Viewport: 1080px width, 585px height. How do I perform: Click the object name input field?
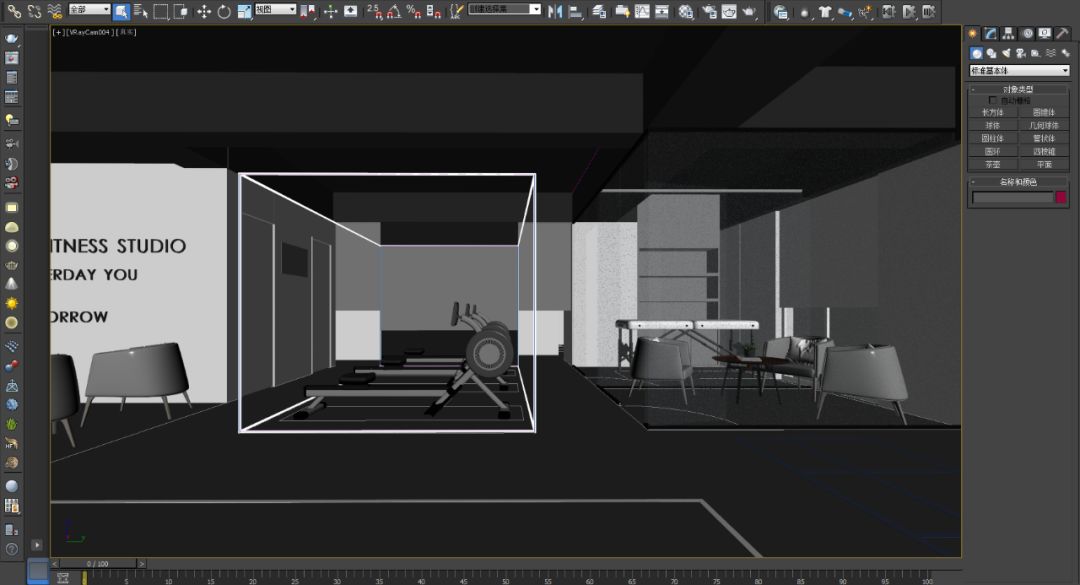coord(1012,198)
